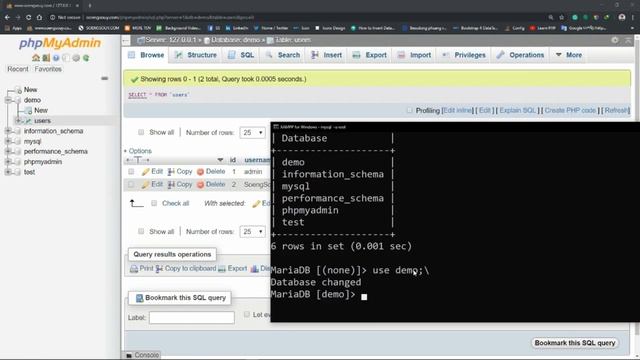Screen dimensions: 640x360
Task: Bookmark the page with the star icon
Action: [x=562, y=17]
